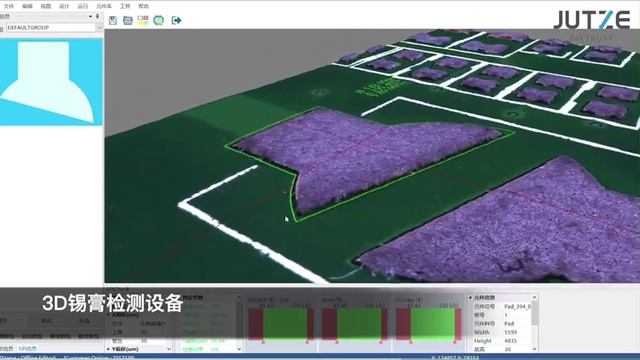Click the 元件料号 Pad value
Image resolution: width=640 pixels, height=360 pixels.
509,324
